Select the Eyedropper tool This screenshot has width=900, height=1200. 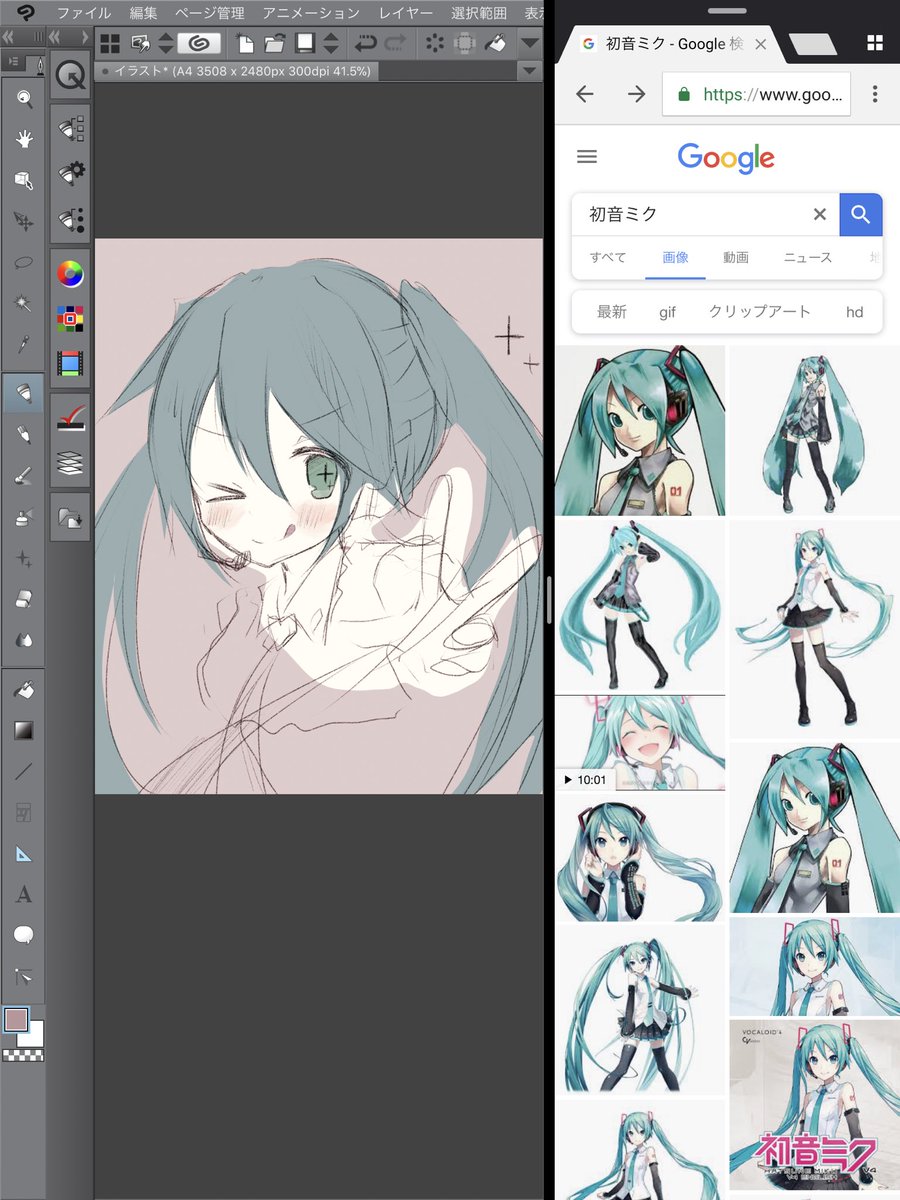tap(23, 344)
